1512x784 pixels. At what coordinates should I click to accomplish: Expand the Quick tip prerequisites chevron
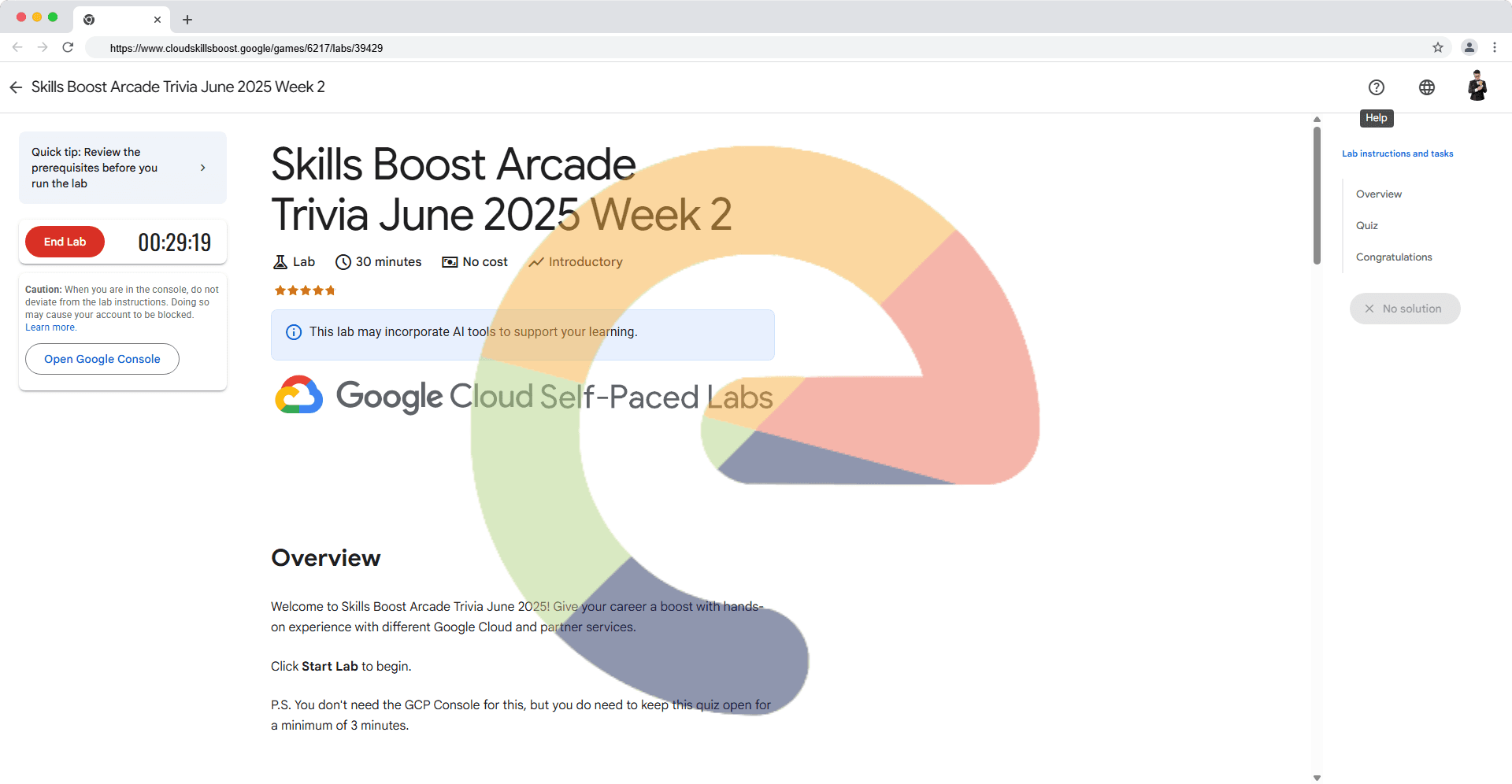pos(203,168)
